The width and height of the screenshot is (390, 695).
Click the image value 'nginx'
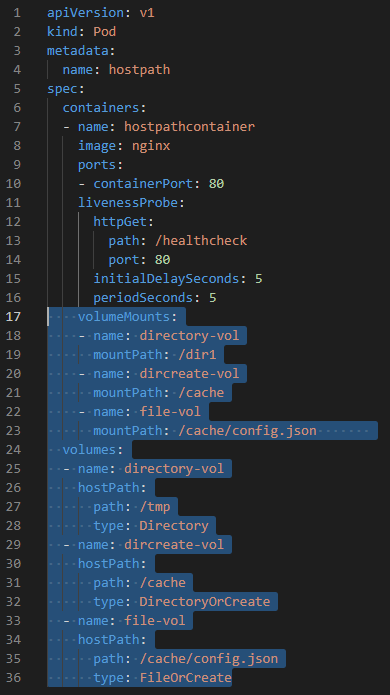pyautogui.click(x=151, y=146)
